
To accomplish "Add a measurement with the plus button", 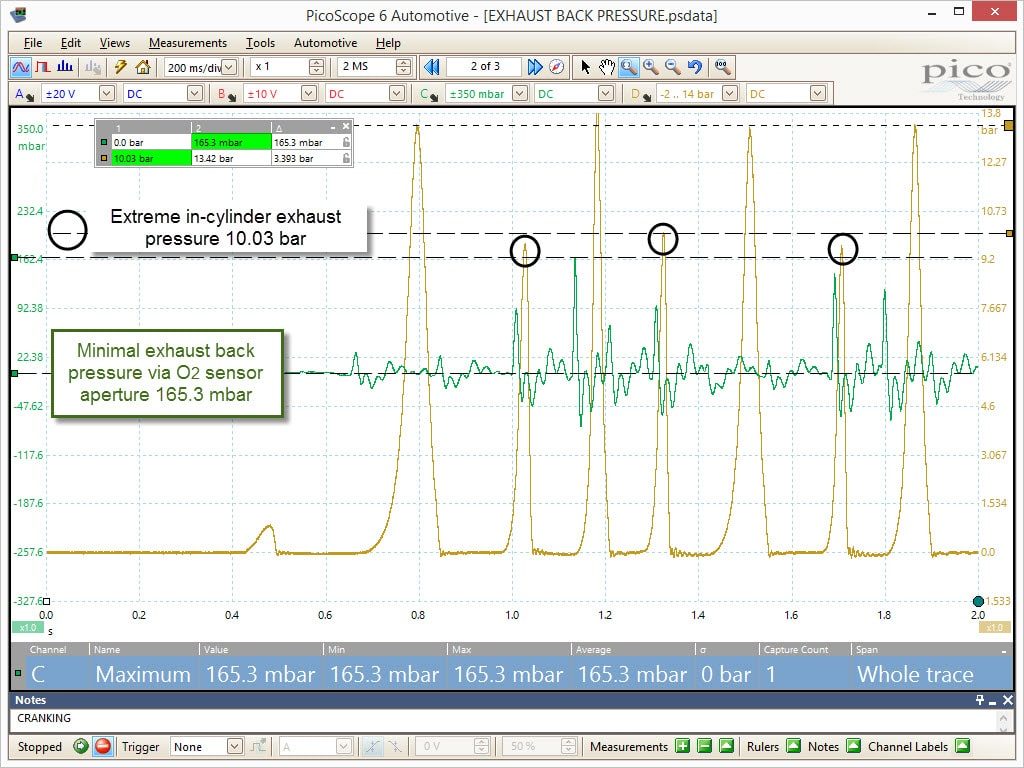I will (682, 746).
